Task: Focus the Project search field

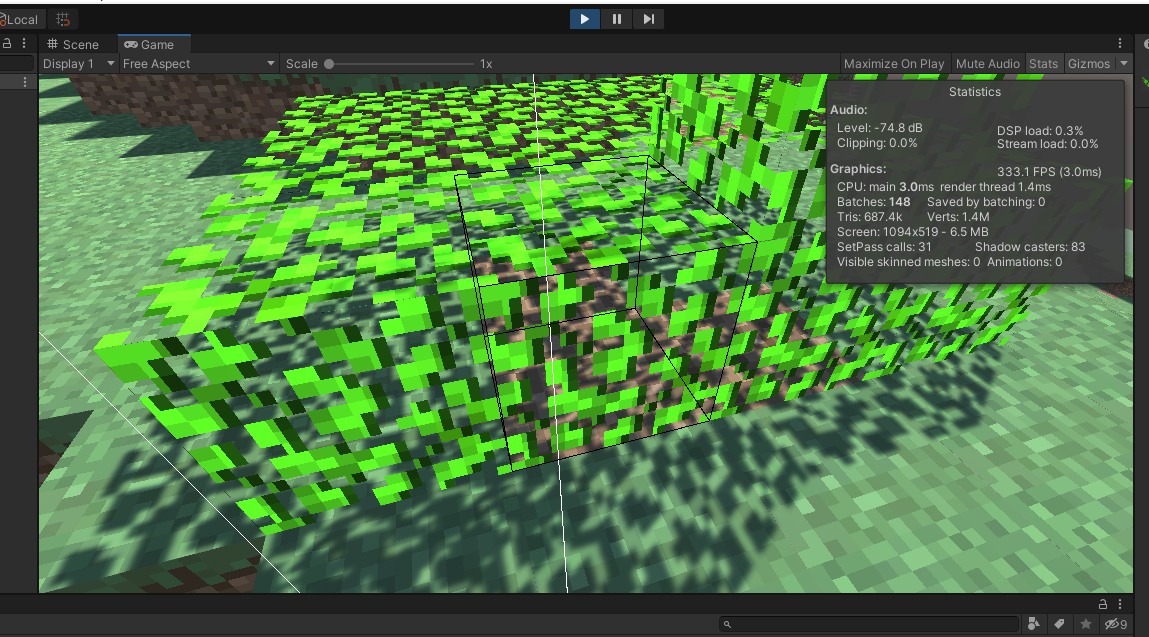Action: (x=869, y=624)
